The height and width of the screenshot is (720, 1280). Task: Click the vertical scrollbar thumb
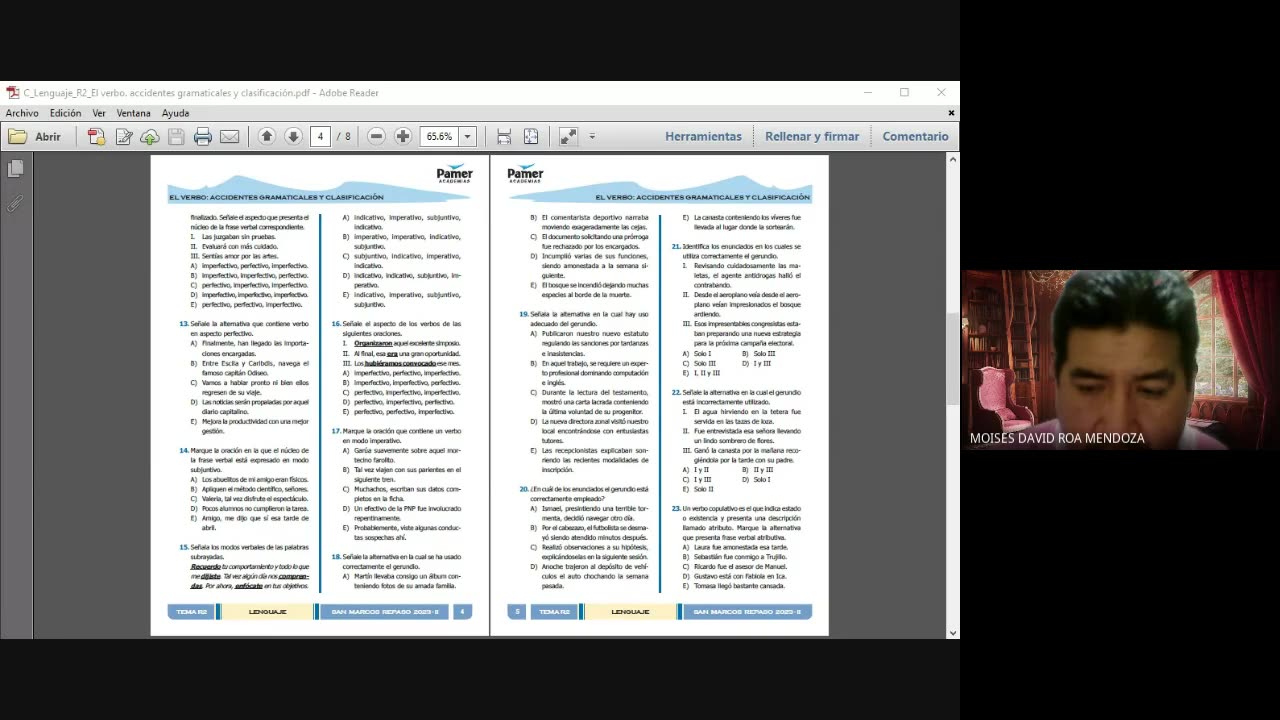(x=953, y=359)
